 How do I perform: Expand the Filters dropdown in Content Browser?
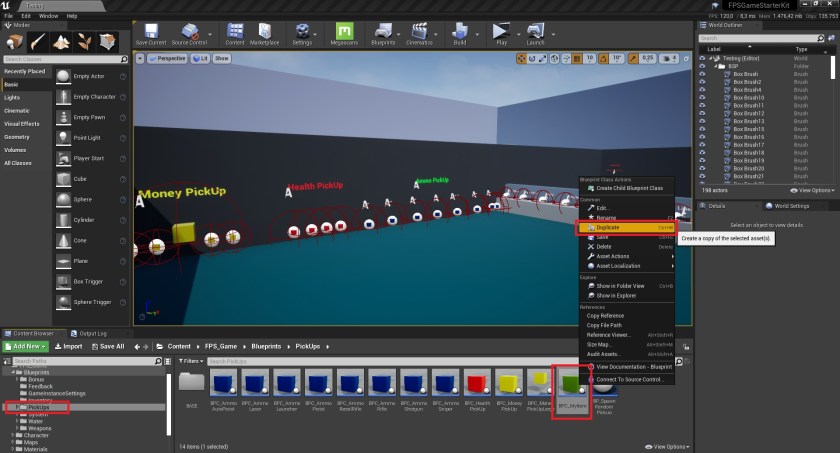[194, 361]
